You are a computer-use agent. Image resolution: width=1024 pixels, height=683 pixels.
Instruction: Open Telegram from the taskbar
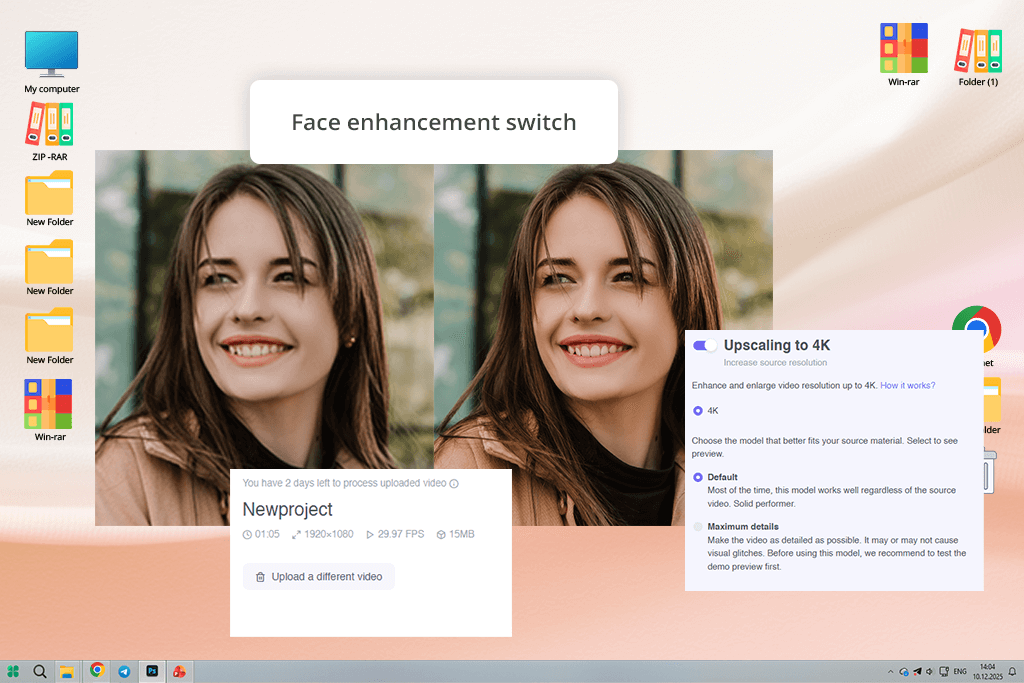124,671
